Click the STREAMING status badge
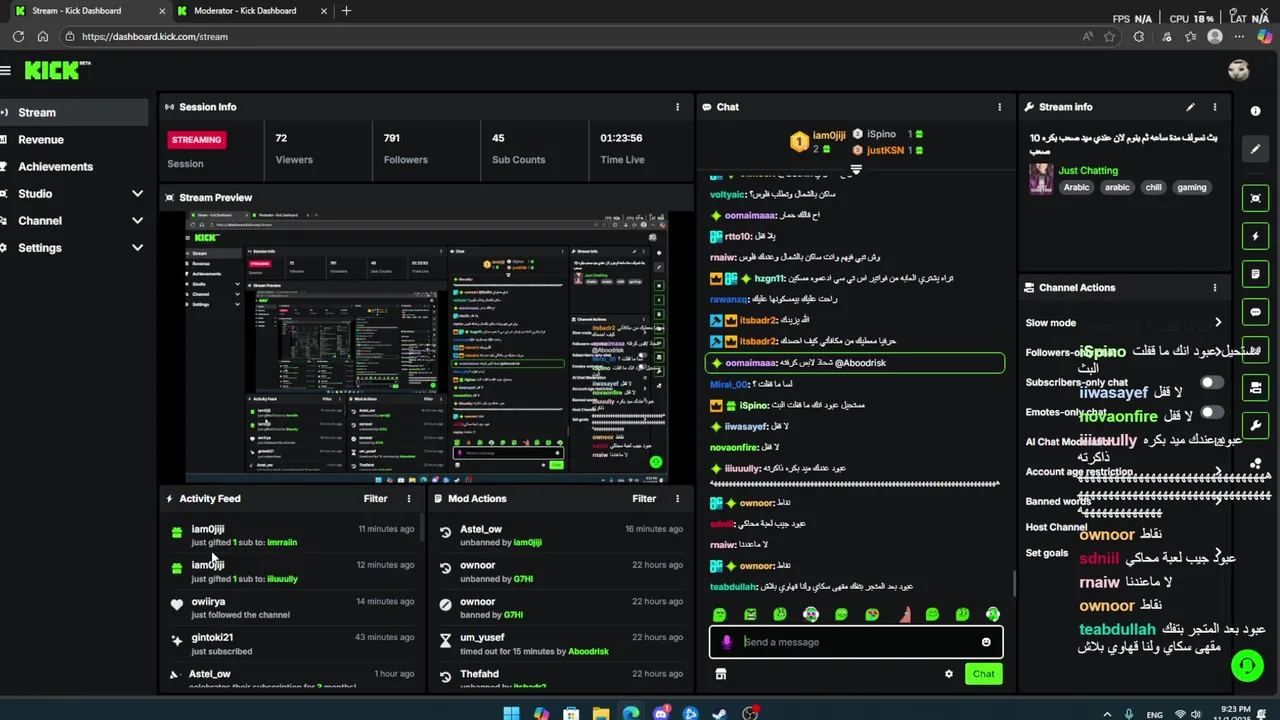 196,140
